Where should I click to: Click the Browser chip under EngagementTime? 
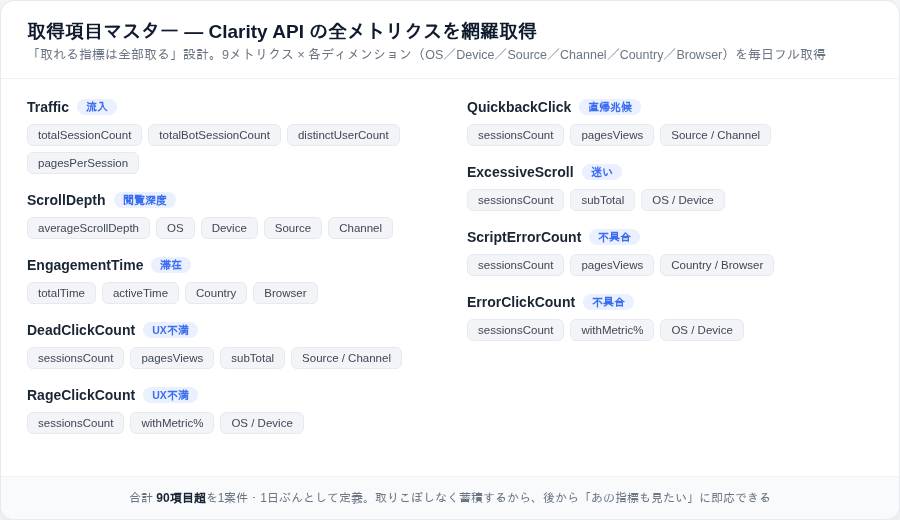point(285,293)
